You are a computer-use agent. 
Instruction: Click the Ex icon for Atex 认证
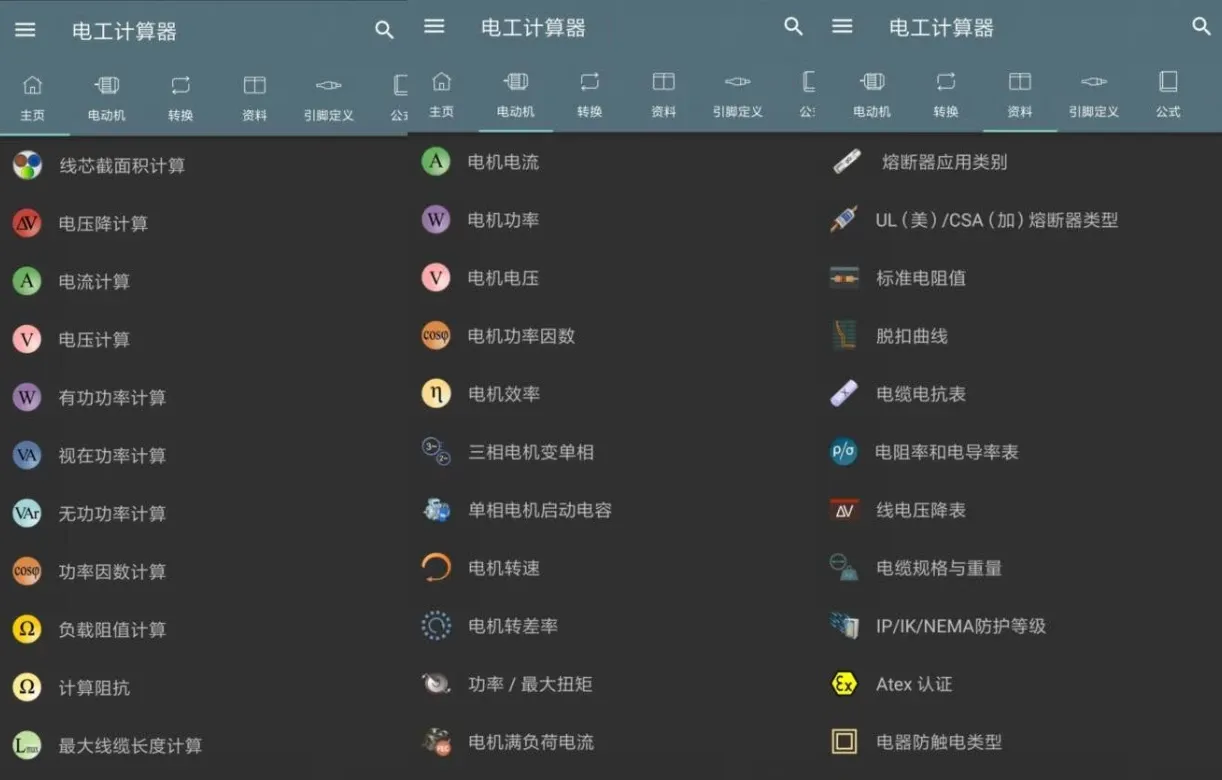tap(845, 683)
